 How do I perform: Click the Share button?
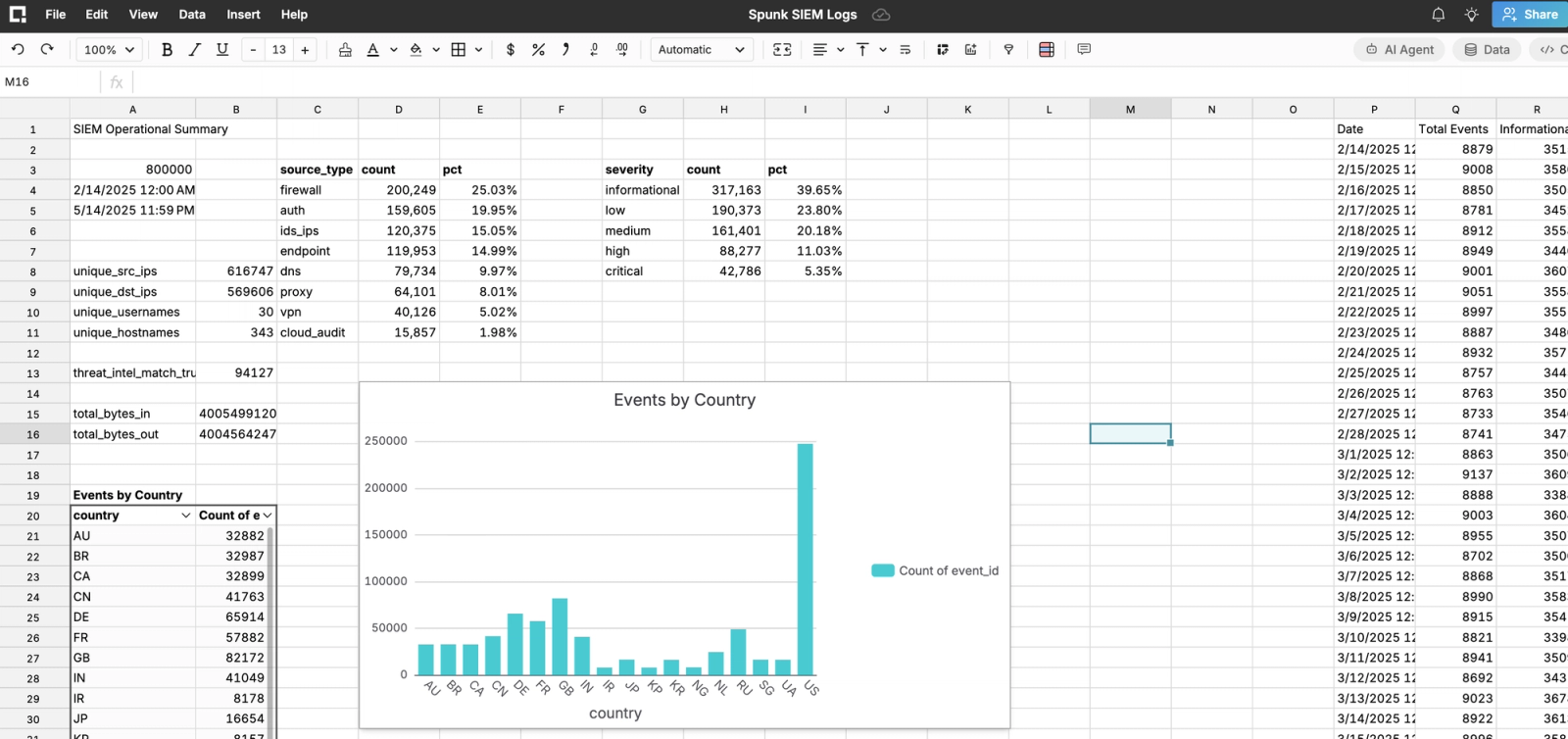pos(1530,15)
